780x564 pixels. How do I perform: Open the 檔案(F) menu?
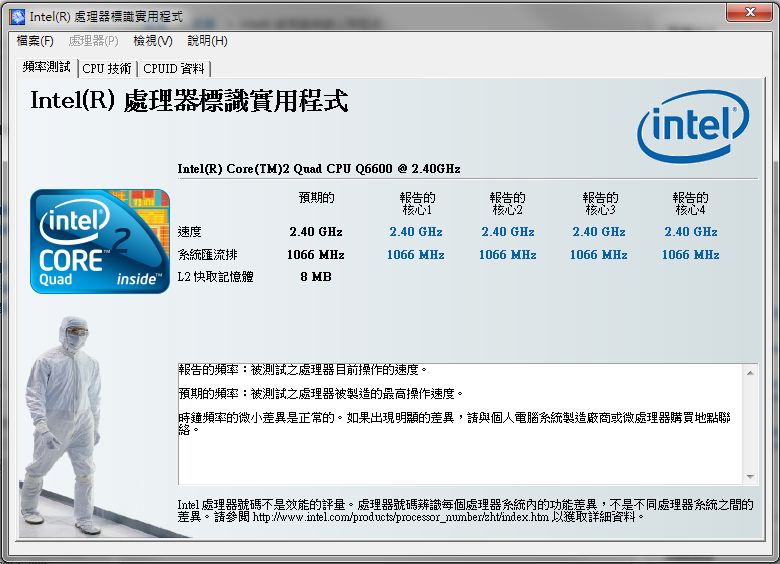pos(35,41)
